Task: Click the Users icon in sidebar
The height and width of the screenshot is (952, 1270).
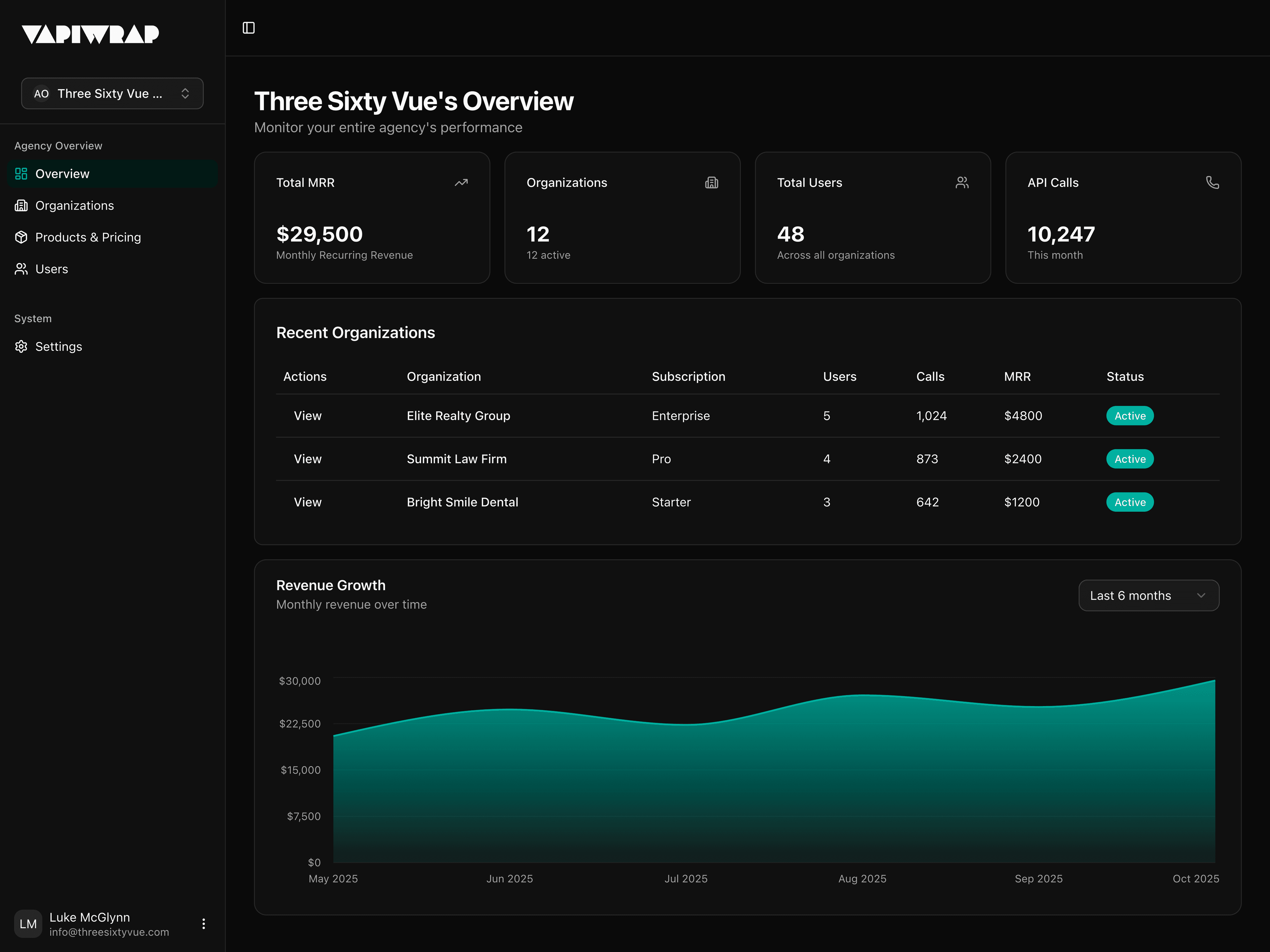Action: click(x=21, y=269)
